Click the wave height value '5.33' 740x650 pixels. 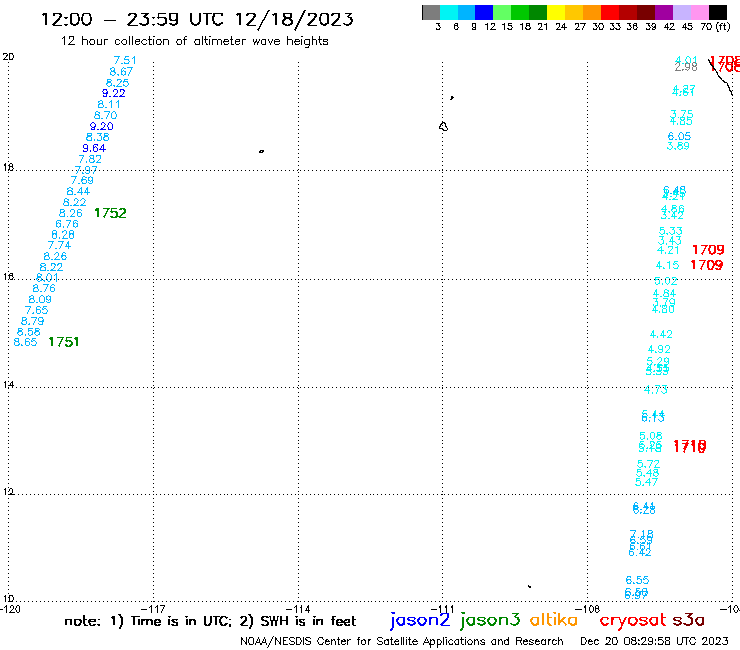(671, 231)
